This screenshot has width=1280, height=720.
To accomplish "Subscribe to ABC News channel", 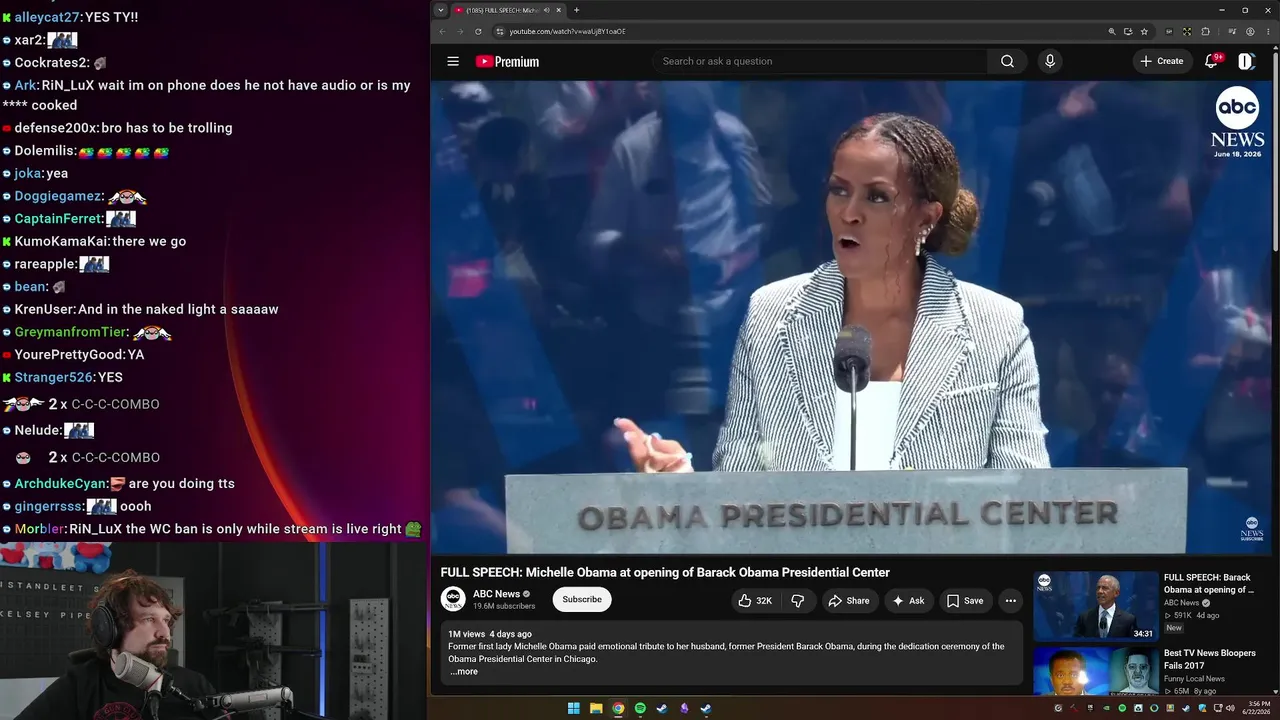I will pos(582,599).
